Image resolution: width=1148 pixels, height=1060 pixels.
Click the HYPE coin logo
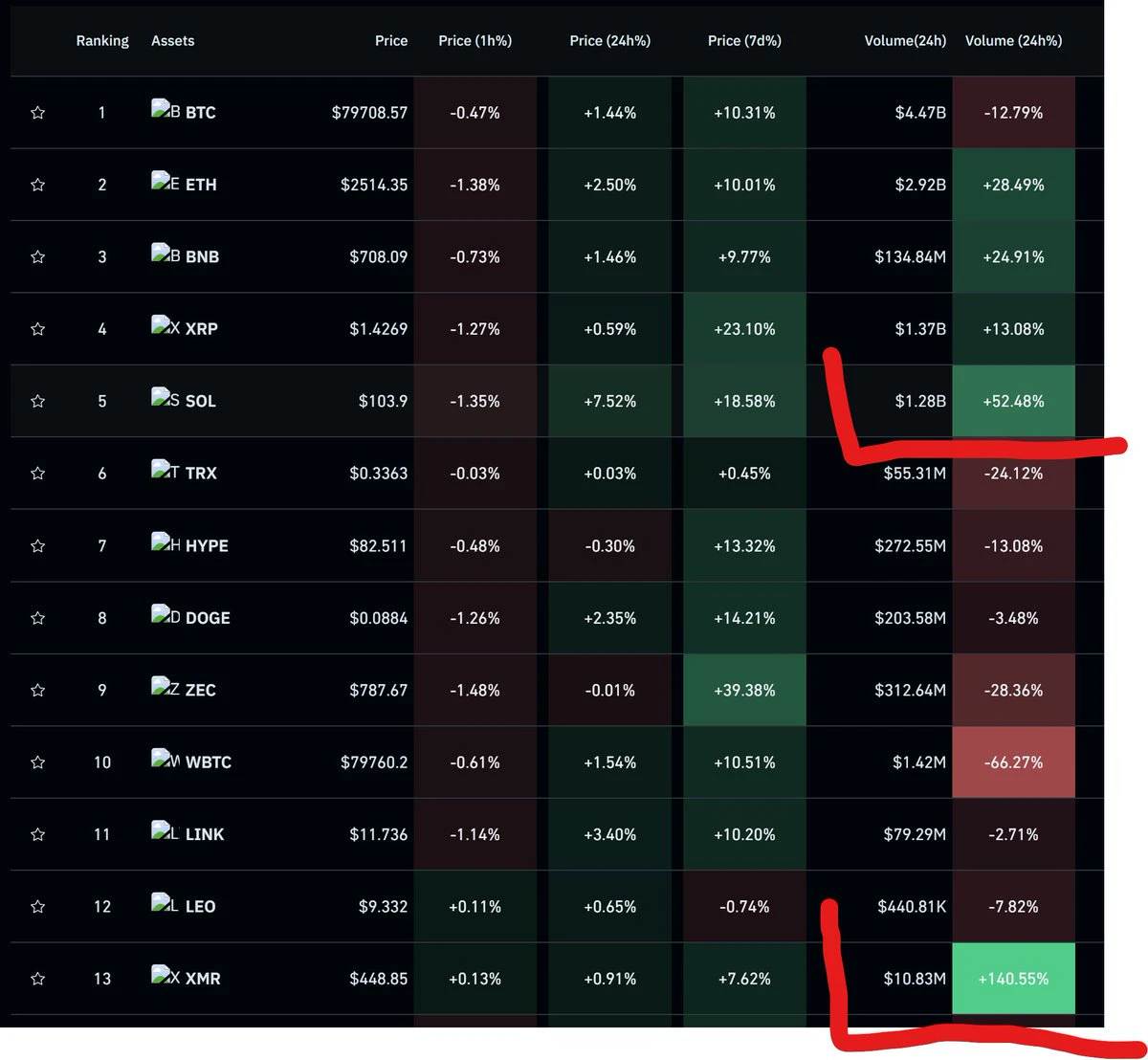166,542
